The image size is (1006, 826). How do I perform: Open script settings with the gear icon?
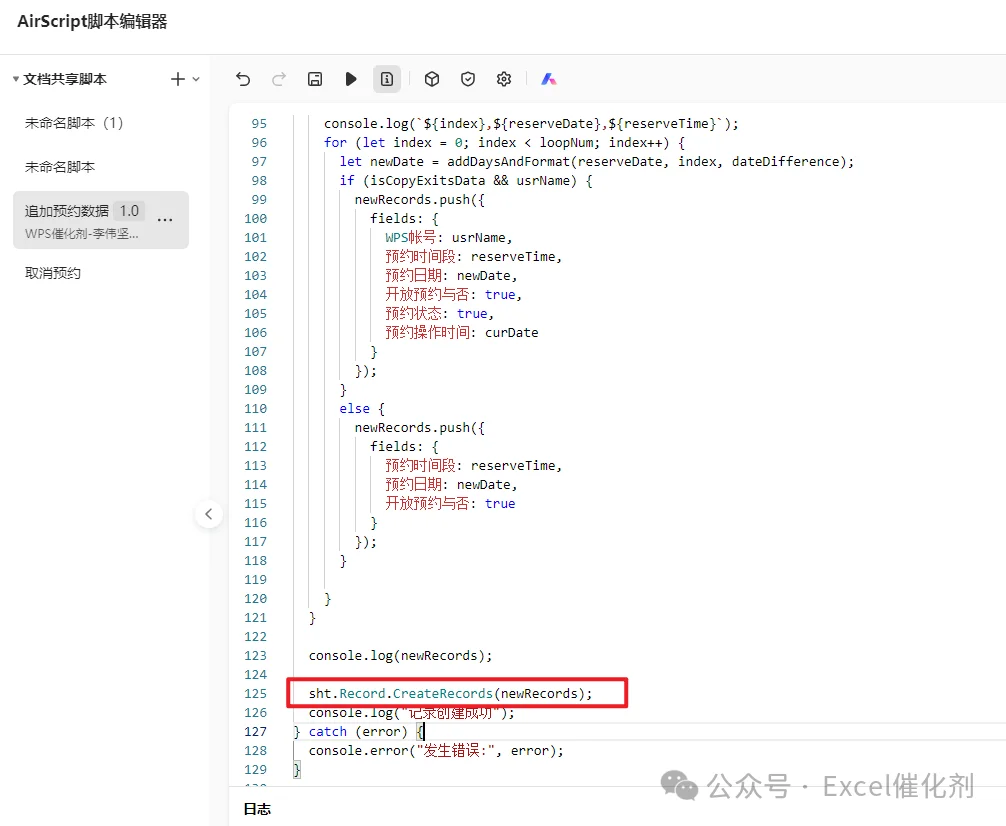pyautogui.click(x=504, y=79)
